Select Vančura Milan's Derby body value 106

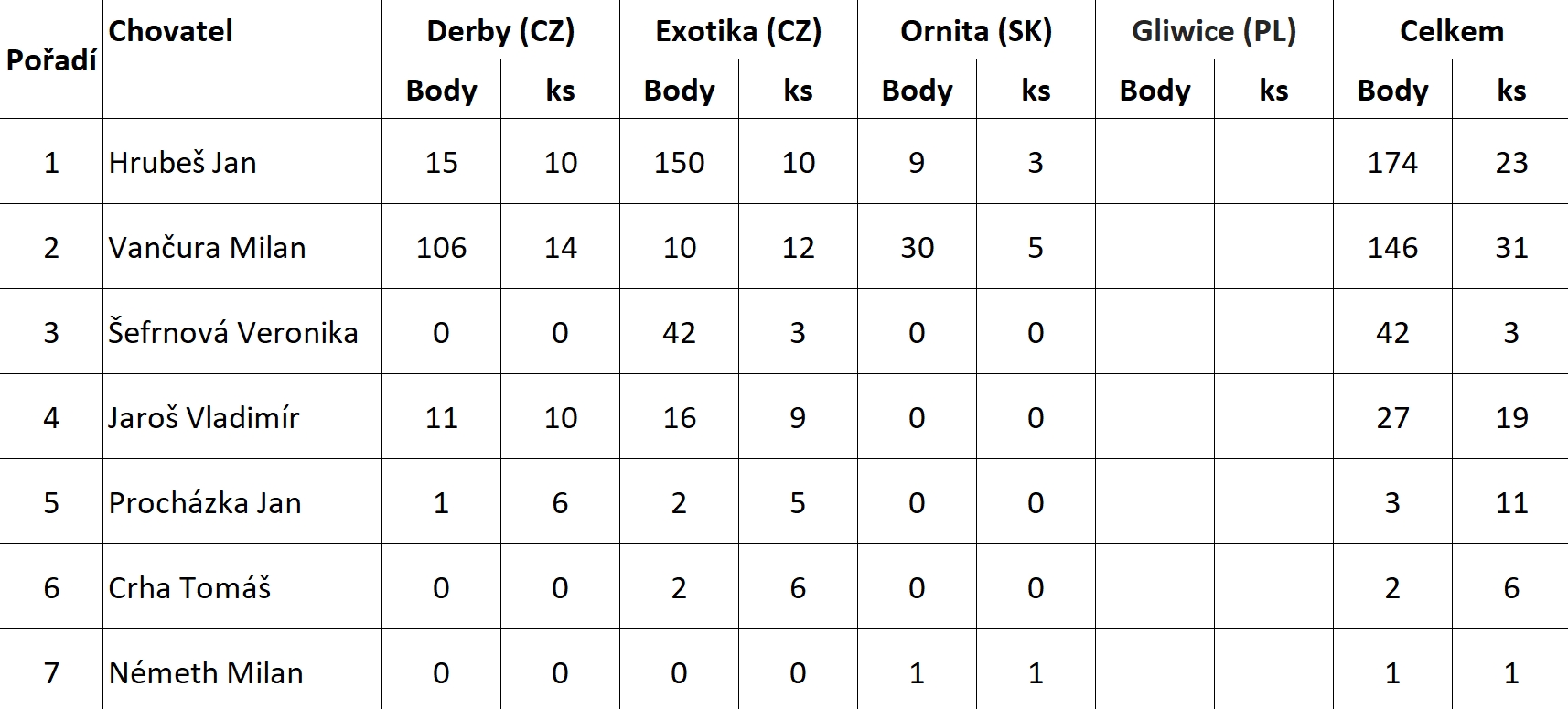click(x=441, y=248)
